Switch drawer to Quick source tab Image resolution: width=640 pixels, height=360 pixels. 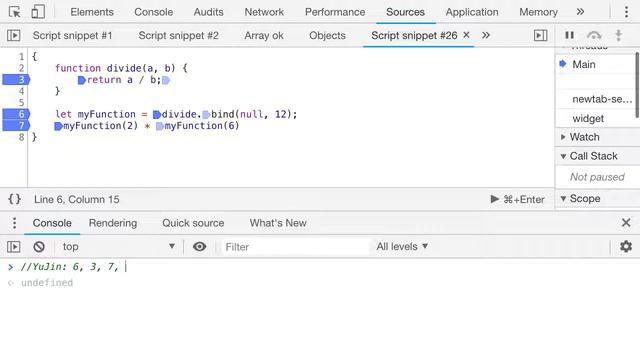193,223
